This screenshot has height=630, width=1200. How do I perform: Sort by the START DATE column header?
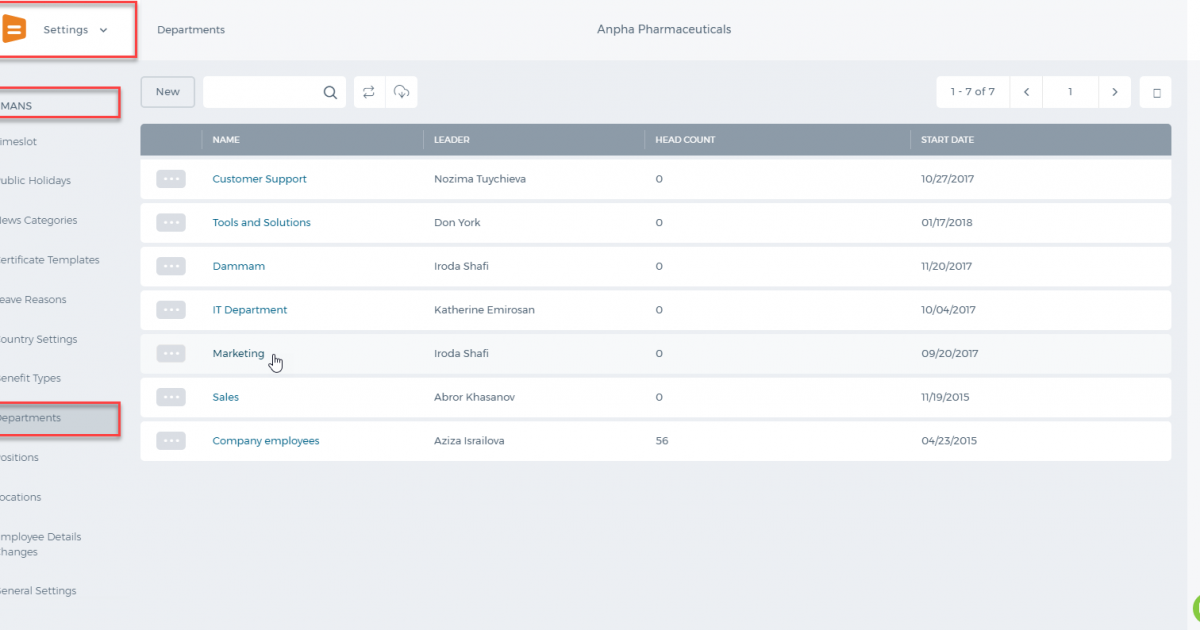pyautogui.click(x=947, y=140)
